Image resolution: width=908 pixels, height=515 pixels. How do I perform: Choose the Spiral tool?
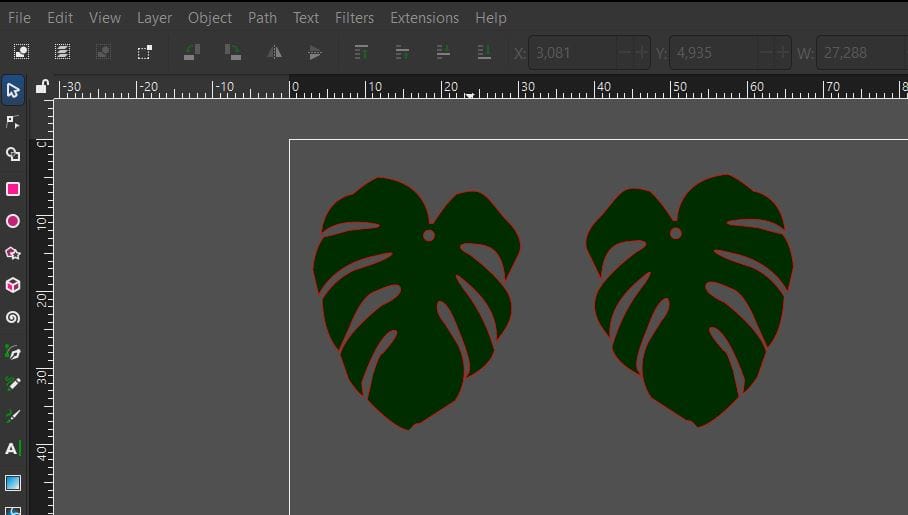(13, 318)
